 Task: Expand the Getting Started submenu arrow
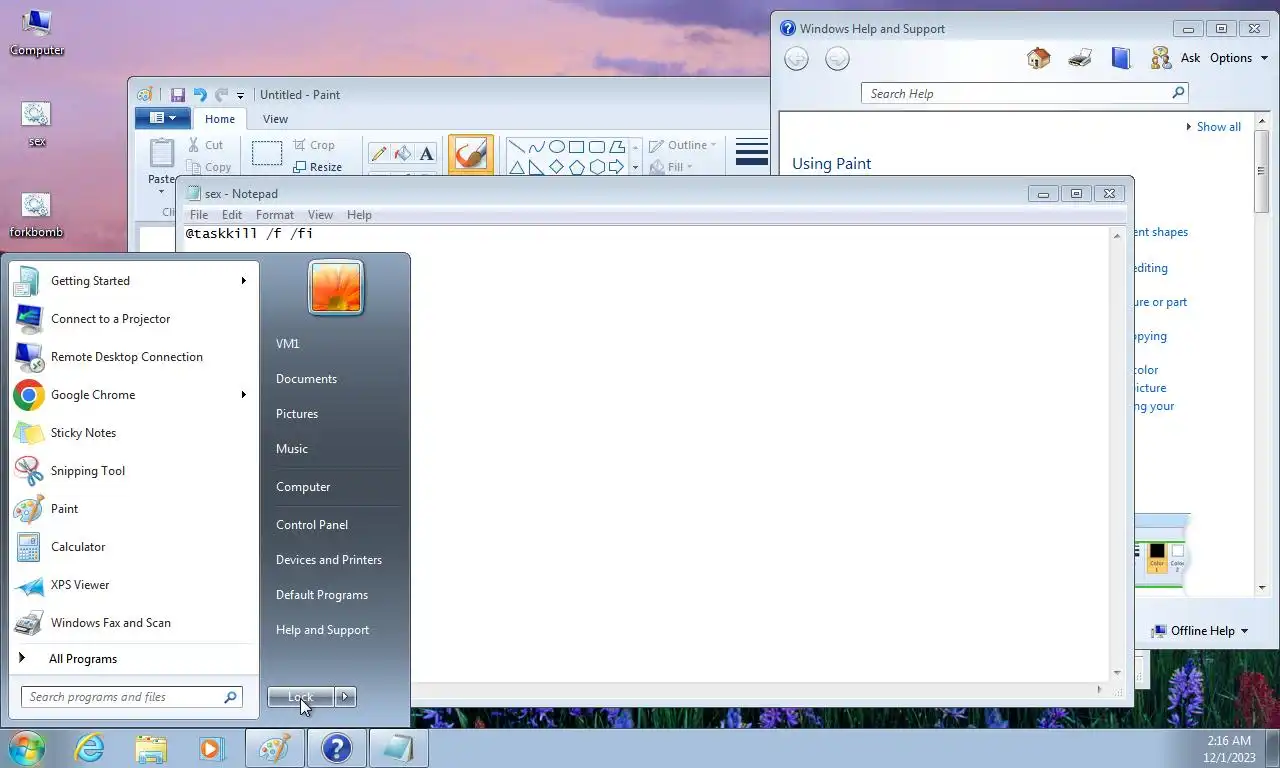click(x=243, y=281)
